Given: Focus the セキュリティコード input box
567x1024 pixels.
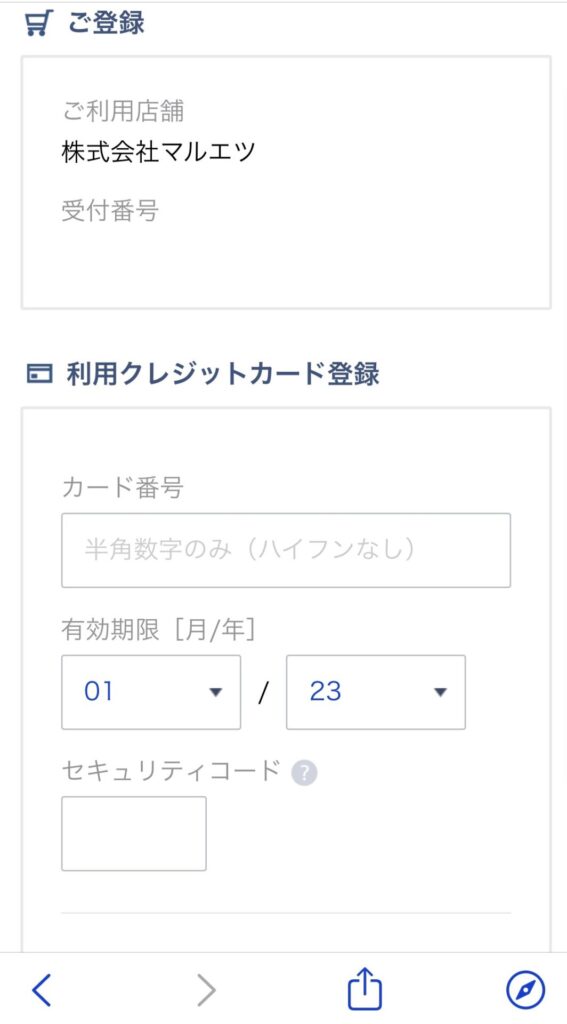Looking at the screenshot, I should point(134,833).
